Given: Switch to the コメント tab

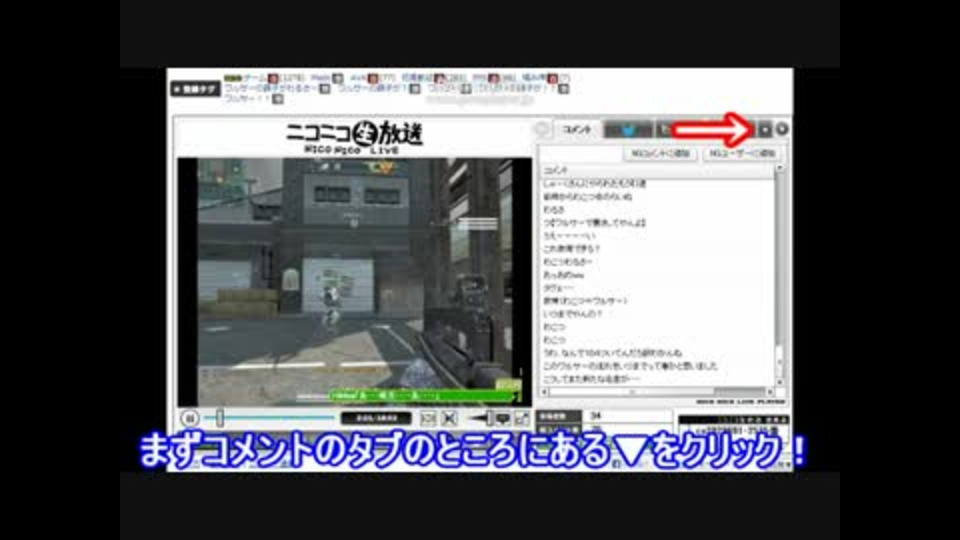Looking at the screenshot, I should (576, 129).
